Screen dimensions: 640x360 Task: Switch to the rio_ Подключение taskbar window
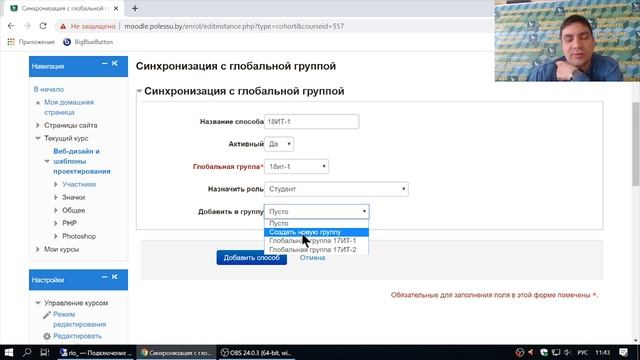tap(96, 353)
